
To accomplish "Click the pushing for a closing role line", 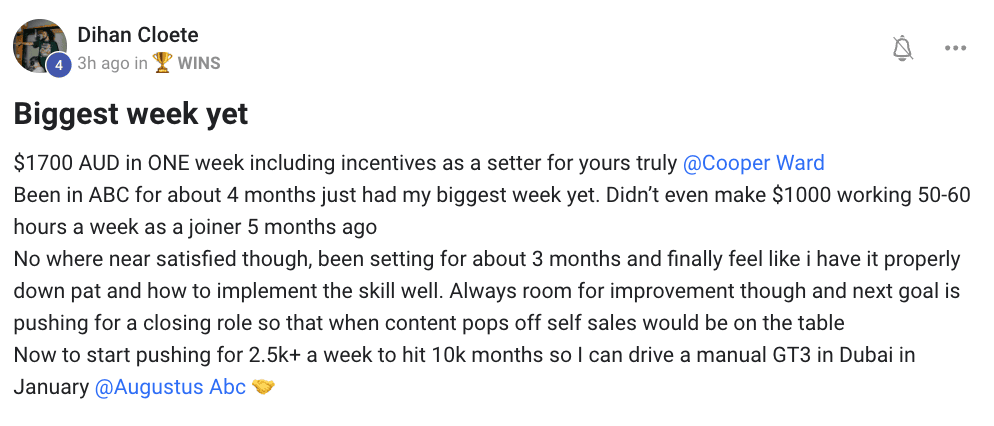I will [429, 323].
